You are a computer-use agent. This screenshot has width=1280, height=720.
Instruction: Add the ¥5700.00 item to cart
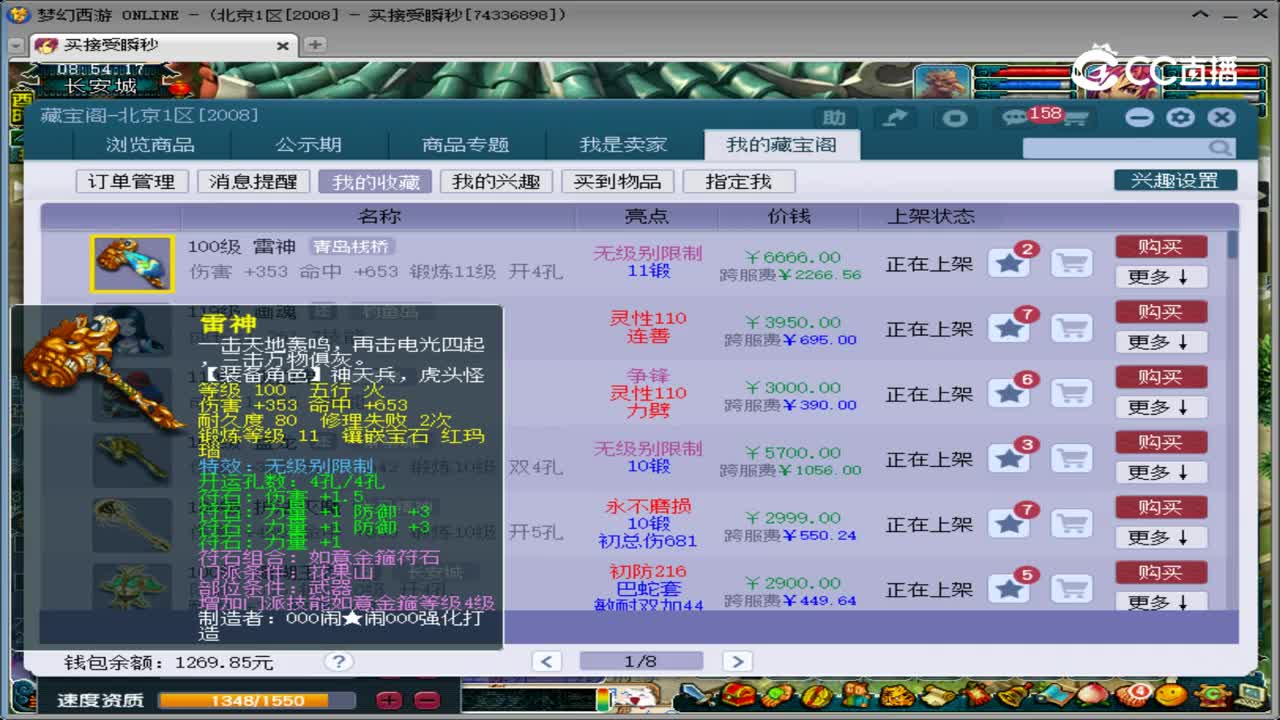pos(1072,459)
